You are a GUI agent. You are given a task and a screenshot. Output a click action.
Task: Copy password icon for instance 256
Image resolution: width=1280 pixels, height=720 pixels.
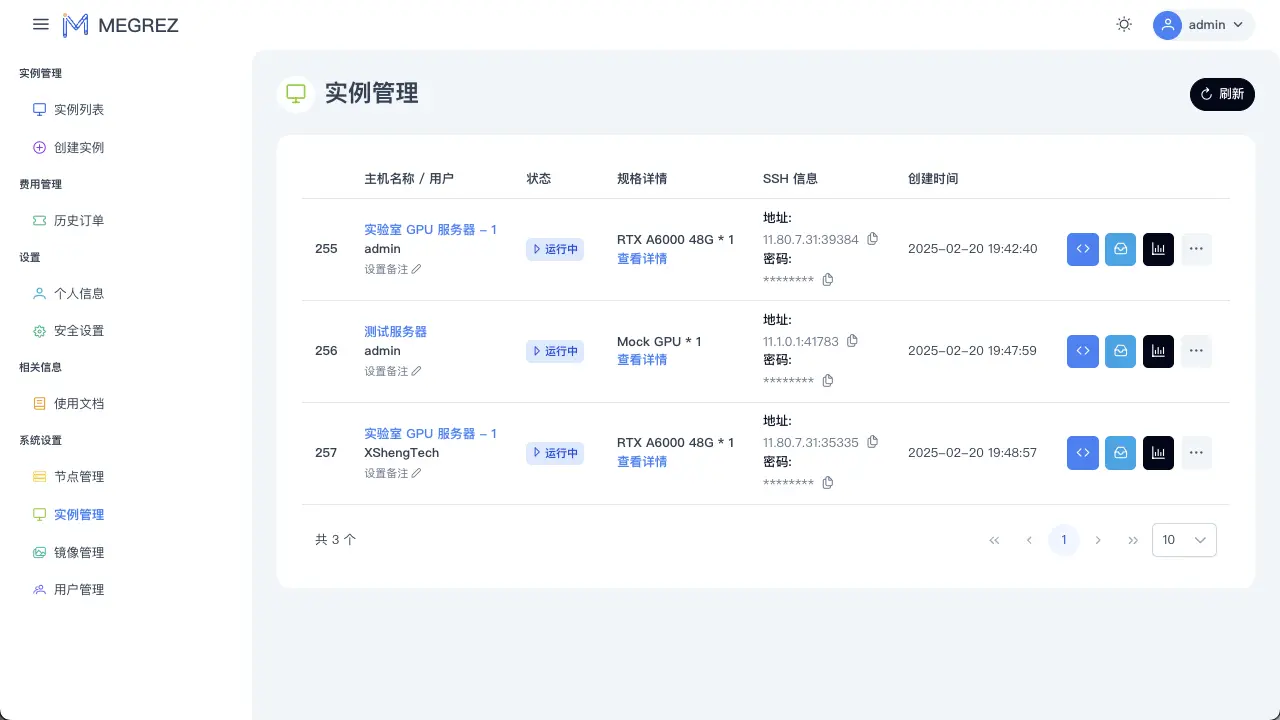(x=828, y=381)
